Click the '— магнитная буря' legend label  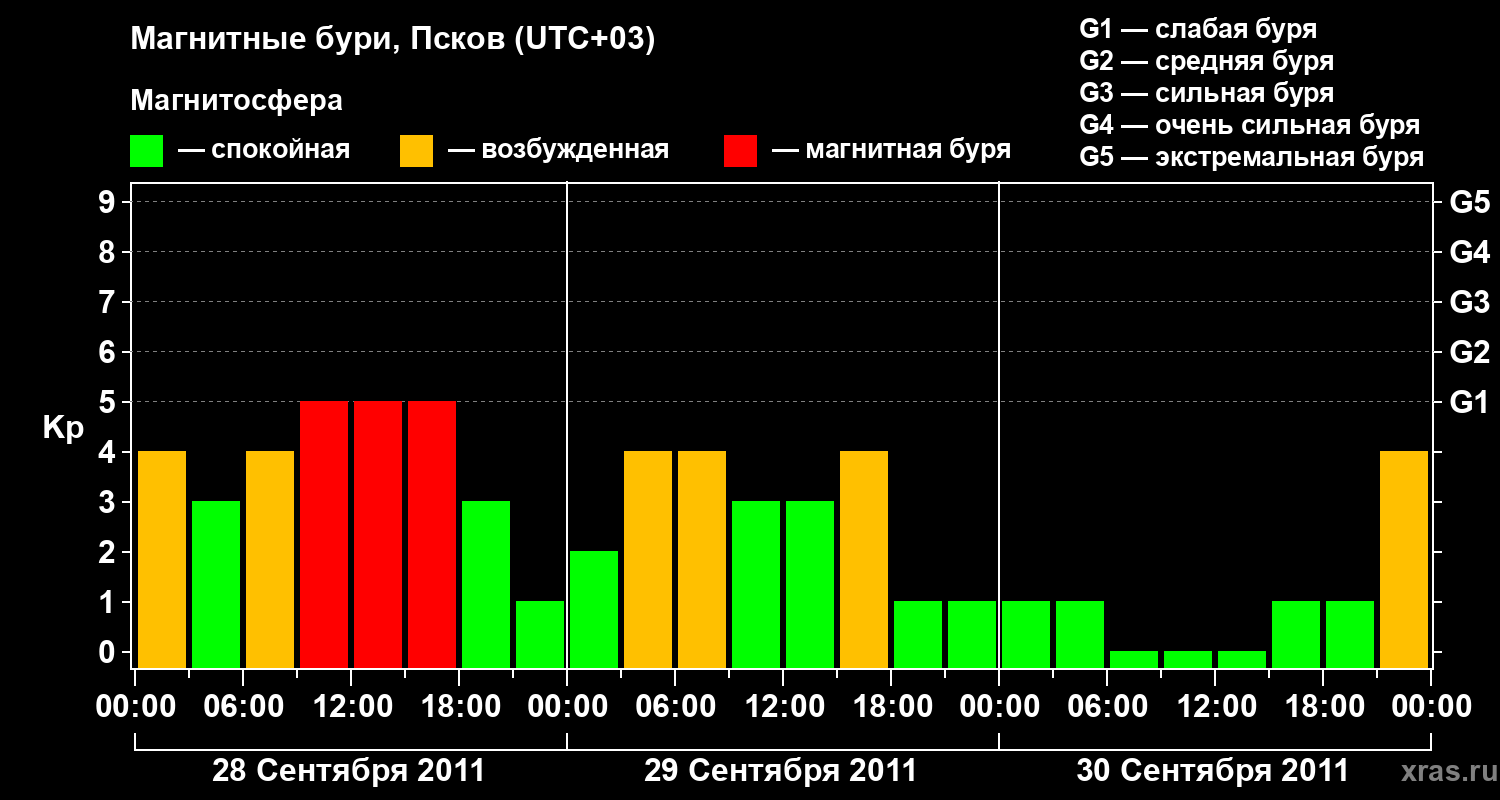tap(892, 150)
